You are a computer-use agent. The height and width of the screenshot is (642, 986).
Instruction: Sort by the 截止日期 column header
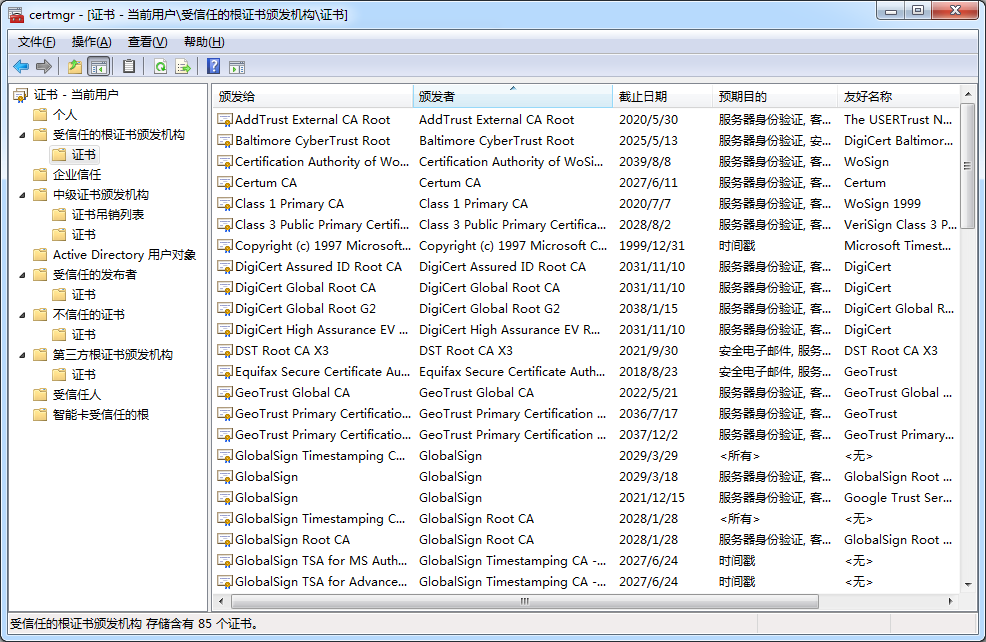coord(662,96)
